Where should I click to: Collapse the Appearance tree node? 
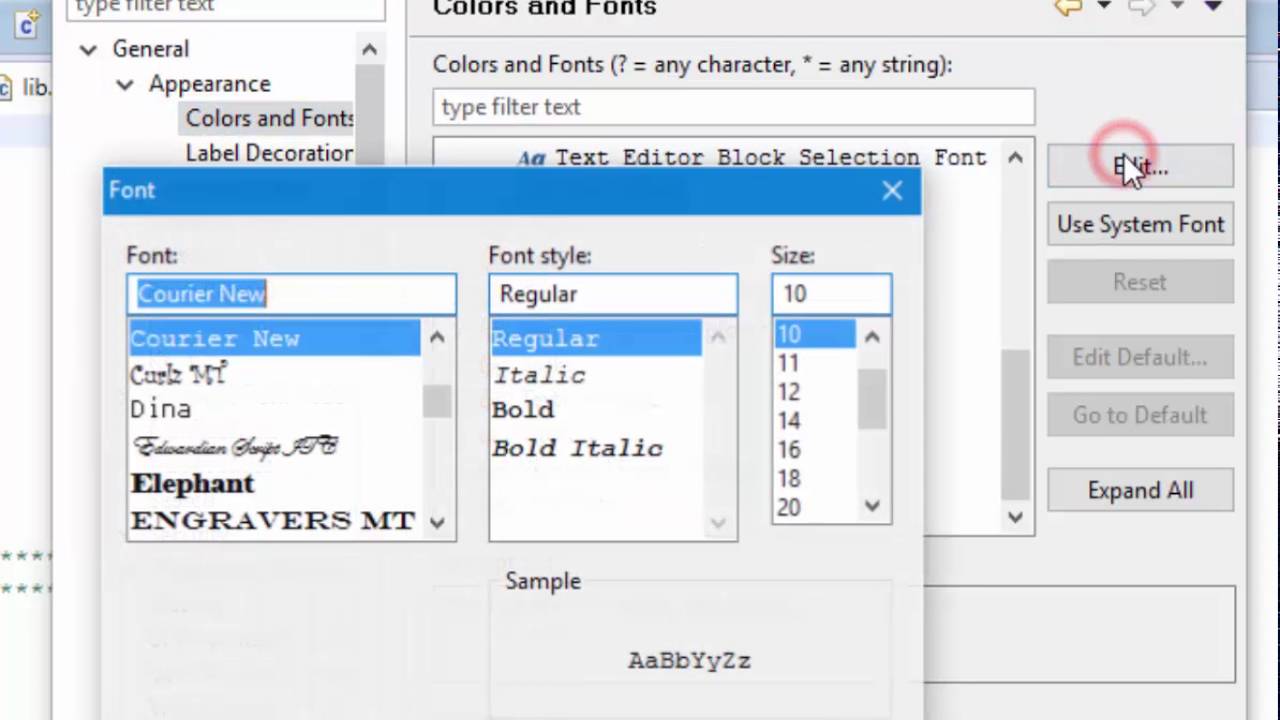pyautogui.click(x=125, y=84)
